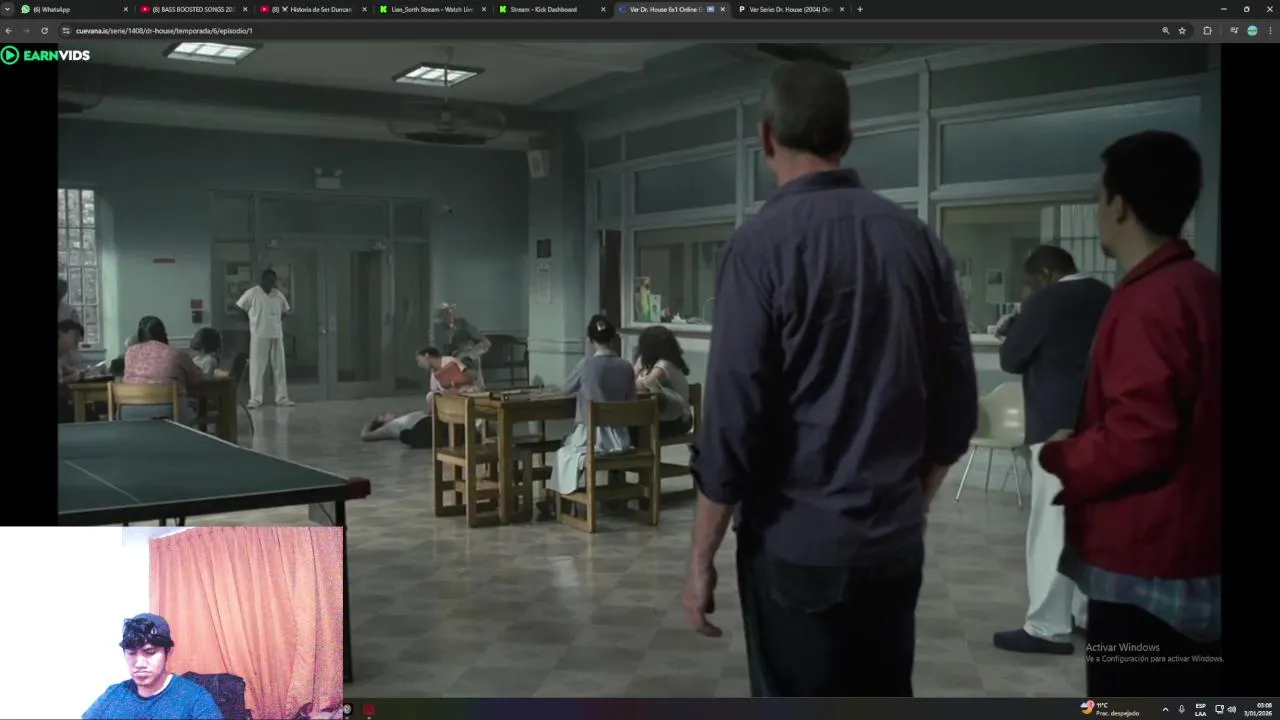View site information icon in address bar
This screenshot has height=720, width=1280.
pyautogui.click(x=66, y=31)
